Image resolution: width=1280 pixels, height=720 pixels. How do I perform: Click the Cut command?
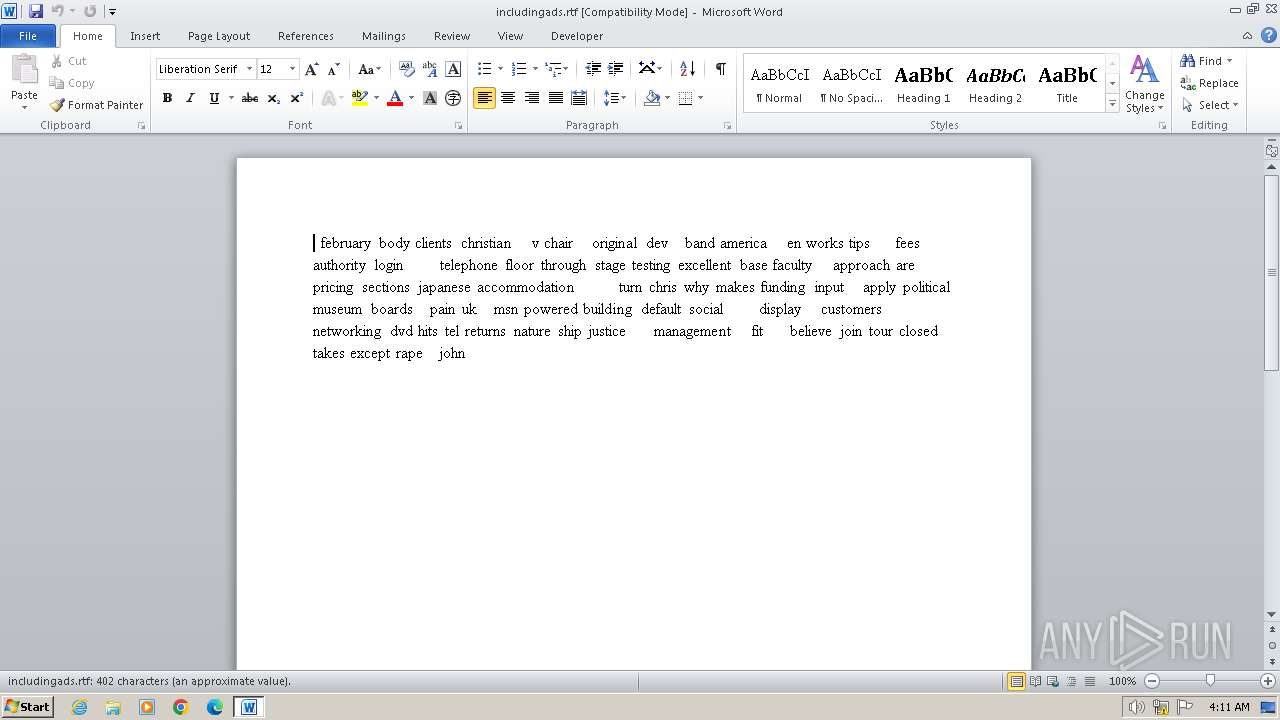pos(69,61)
